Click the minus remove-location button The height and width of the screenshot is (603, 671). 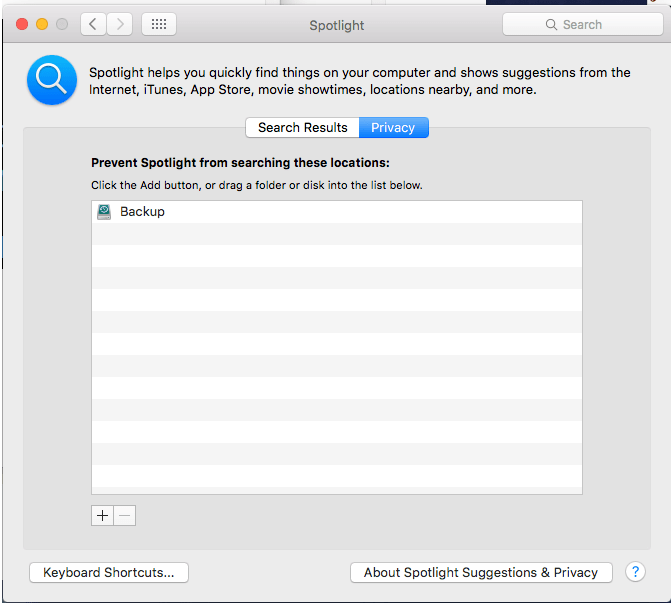tap(125, 515)
